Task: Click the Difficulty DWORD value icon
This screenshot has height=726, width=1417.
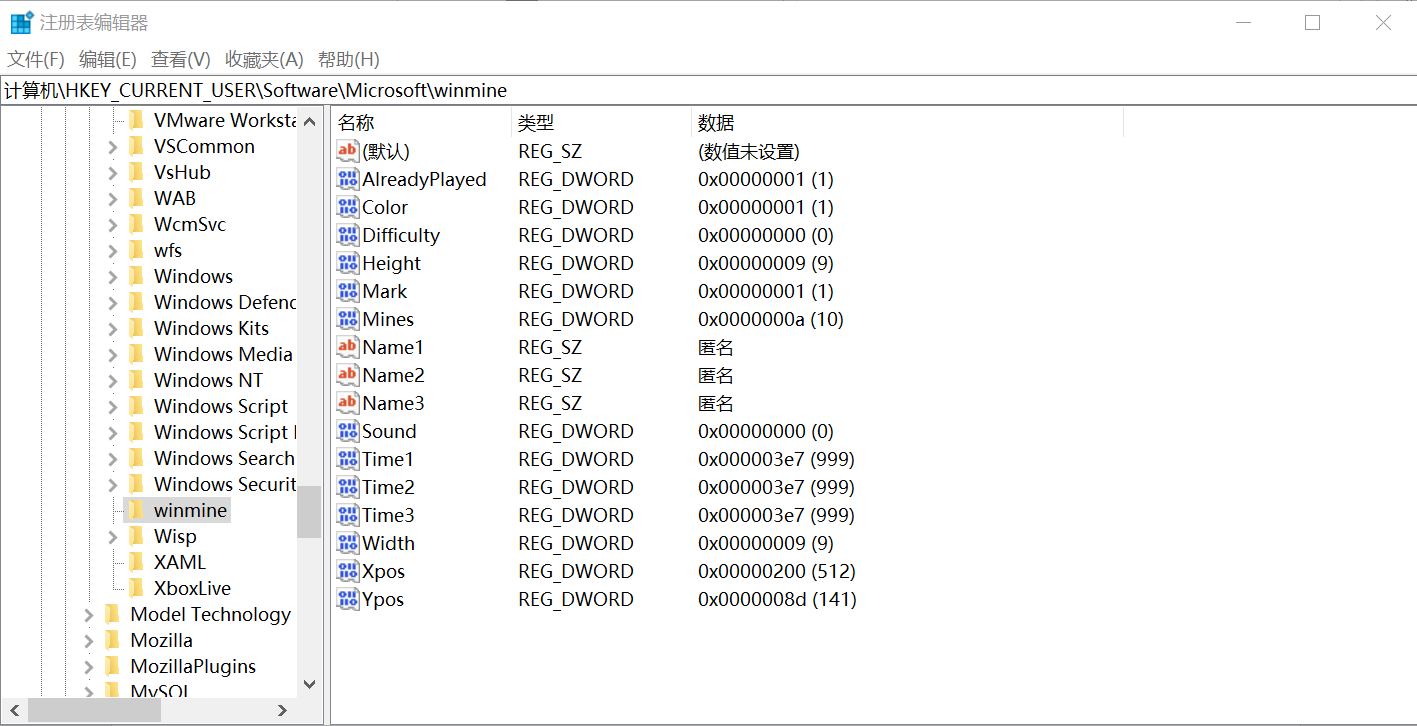Action: coord(348,235)
